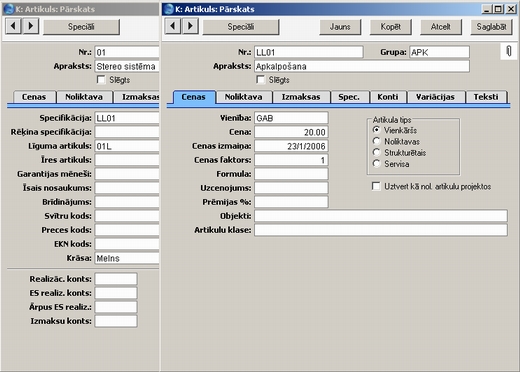
Task: Click the Vienība field
Action: pos(291,118)
